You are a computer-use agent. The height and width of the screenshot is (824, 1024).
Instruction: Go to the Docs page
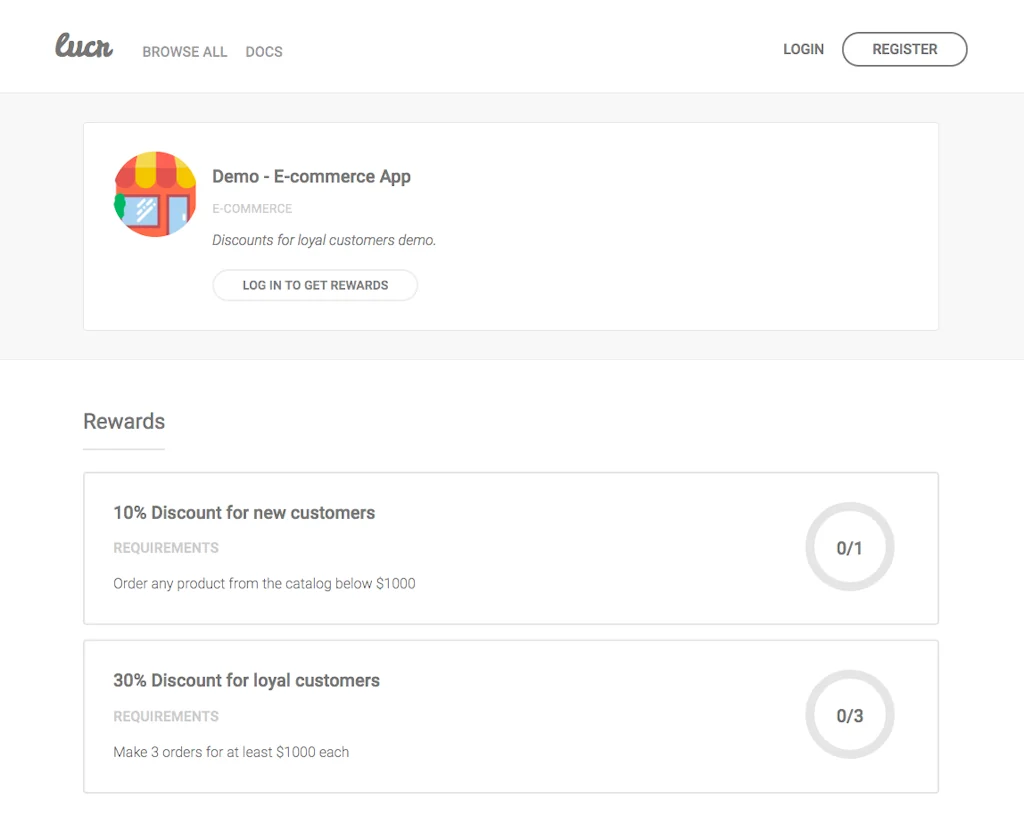click(264, 52)
